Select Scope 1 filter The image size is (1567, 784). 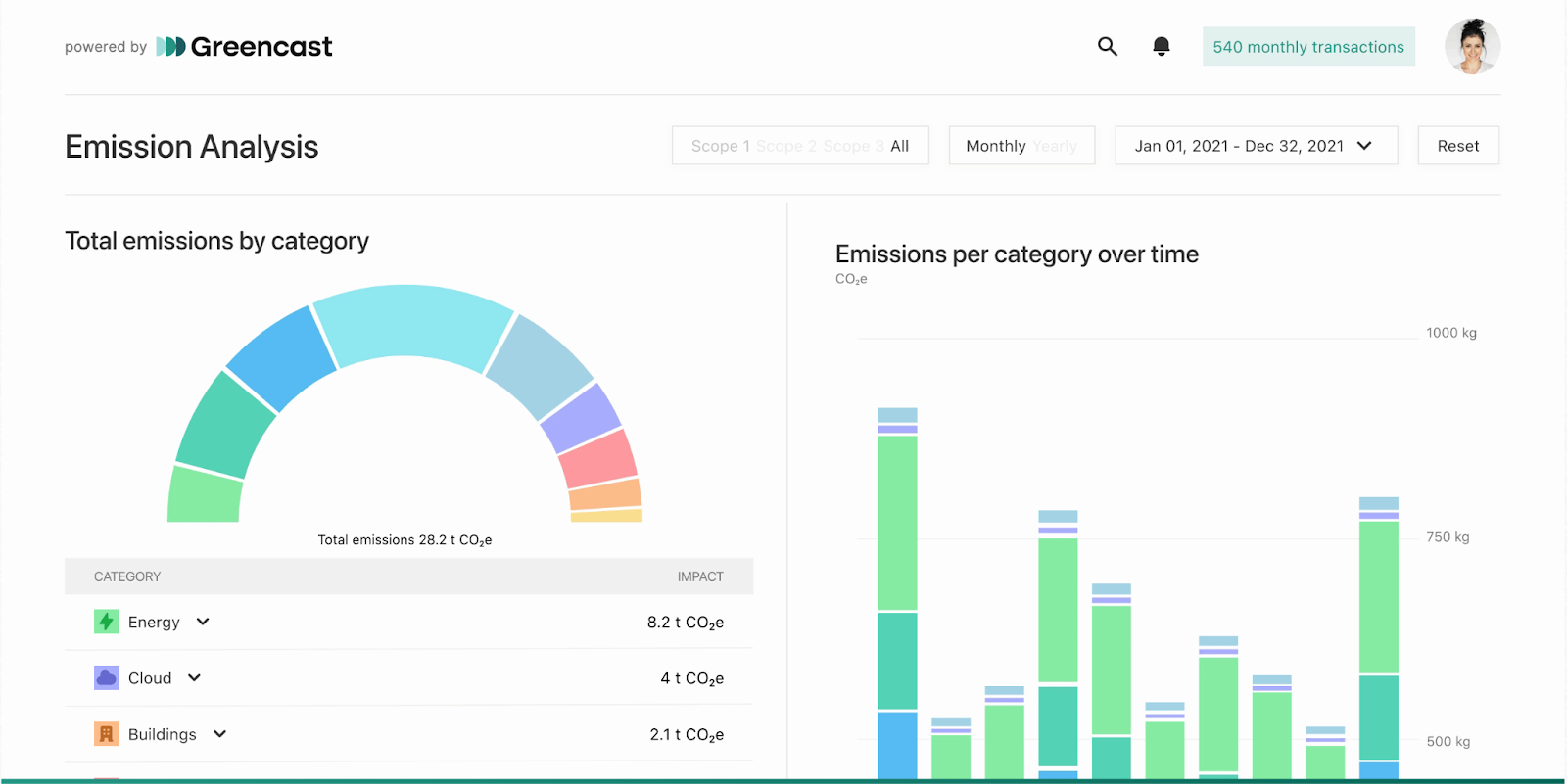pos(720,146)
